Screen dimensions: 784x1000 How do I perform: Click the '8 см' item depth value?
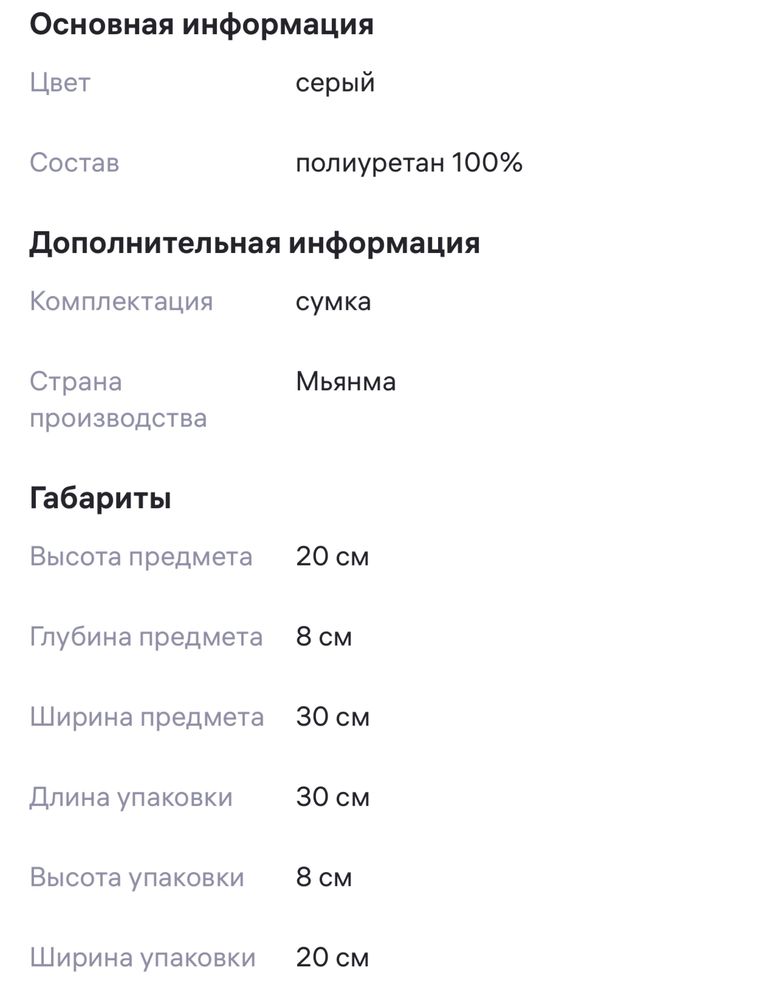323,637
